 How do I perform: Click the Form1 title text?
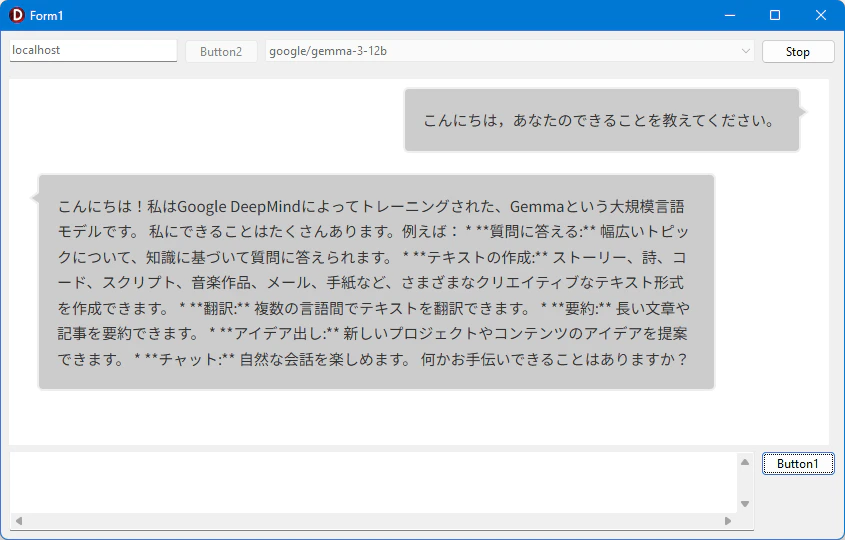[x=46, y=16]
